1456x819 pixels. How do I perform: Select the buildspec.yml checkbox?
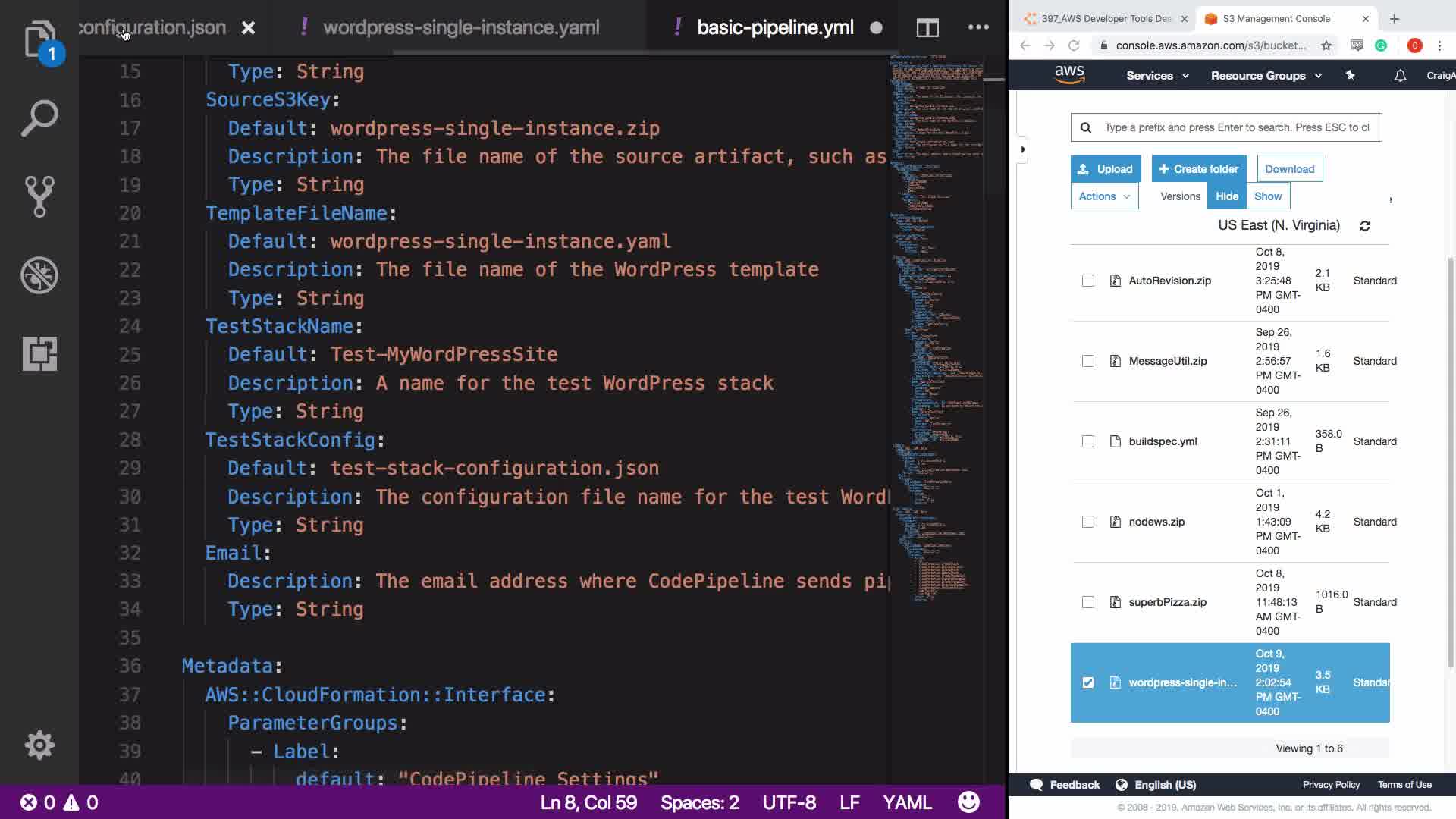[x=1088, y=441]
